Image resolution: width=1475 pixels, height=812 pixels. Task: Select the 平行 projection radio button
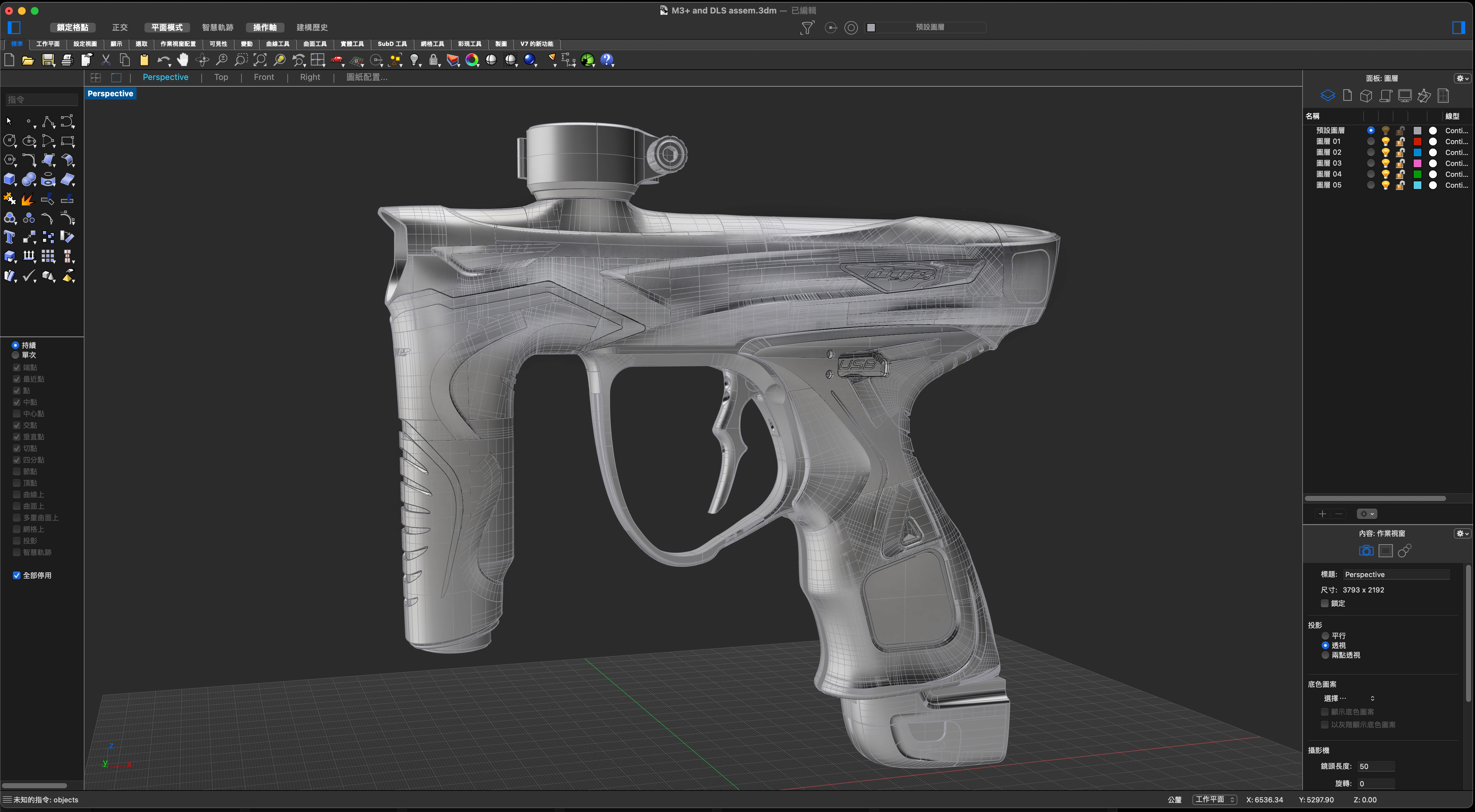(1325, 636)
